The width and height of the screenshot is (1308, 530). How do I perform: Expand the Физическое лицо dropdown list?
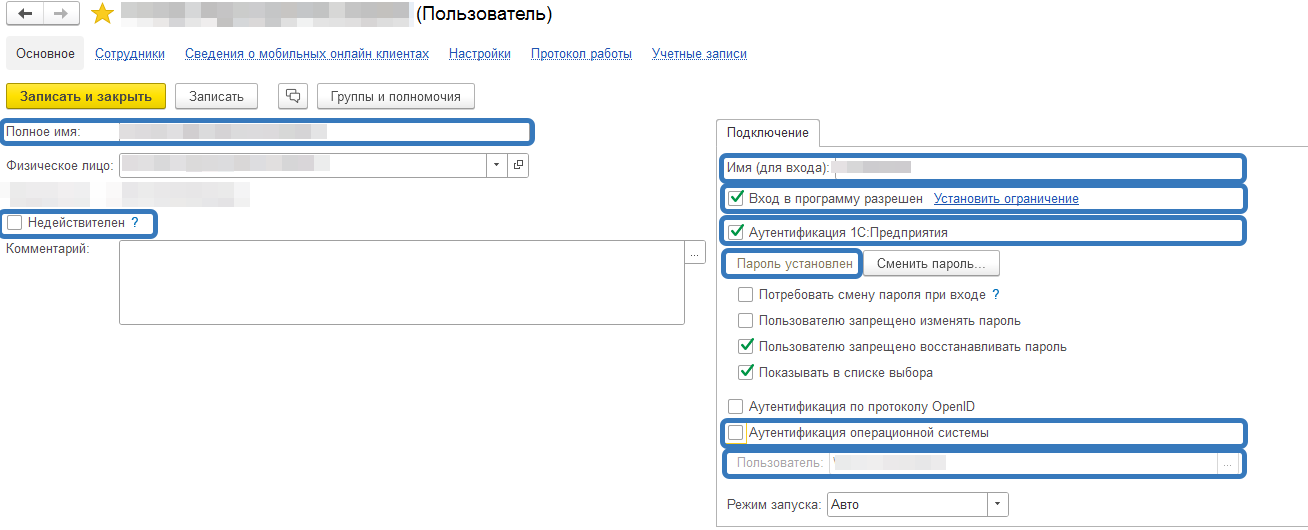[x=497, y=165]
